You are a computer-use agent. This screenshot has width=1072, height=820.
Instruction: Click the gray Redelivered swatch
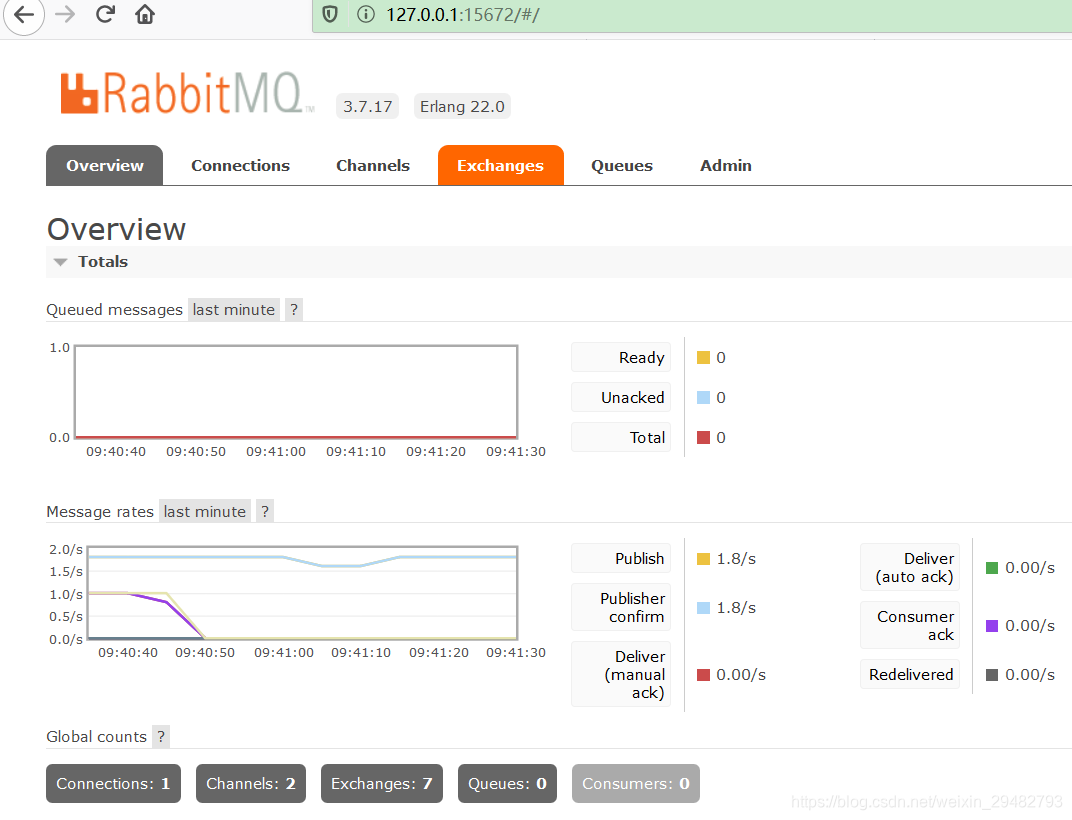(x=992, y=674)
